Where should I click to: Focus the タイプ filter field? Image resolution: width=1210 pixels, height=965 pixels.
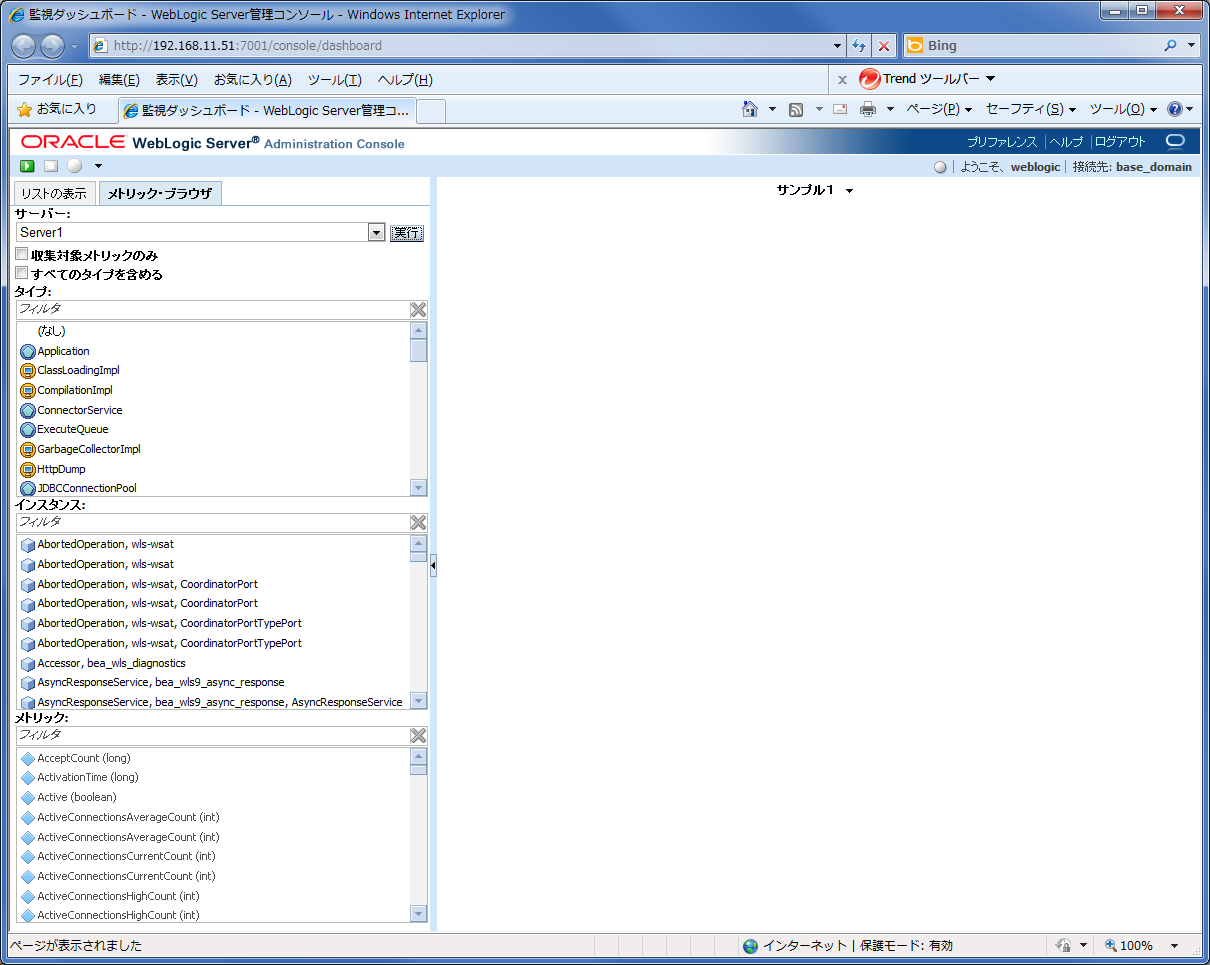[x=212, y=310]
